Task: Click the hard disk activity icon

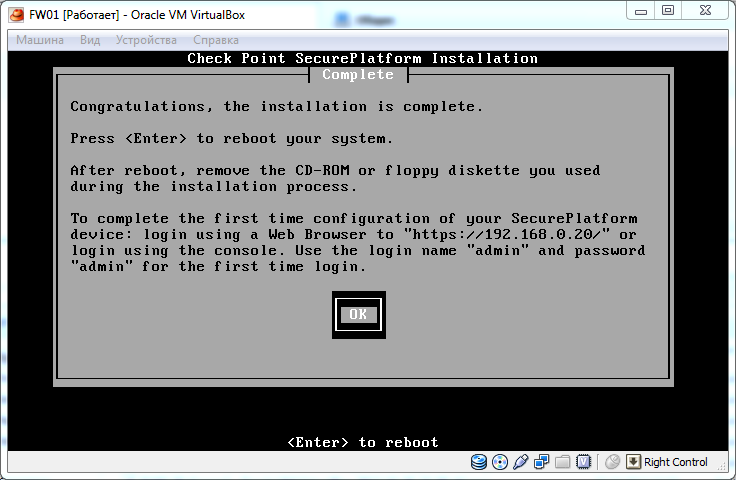Action: 479,462
